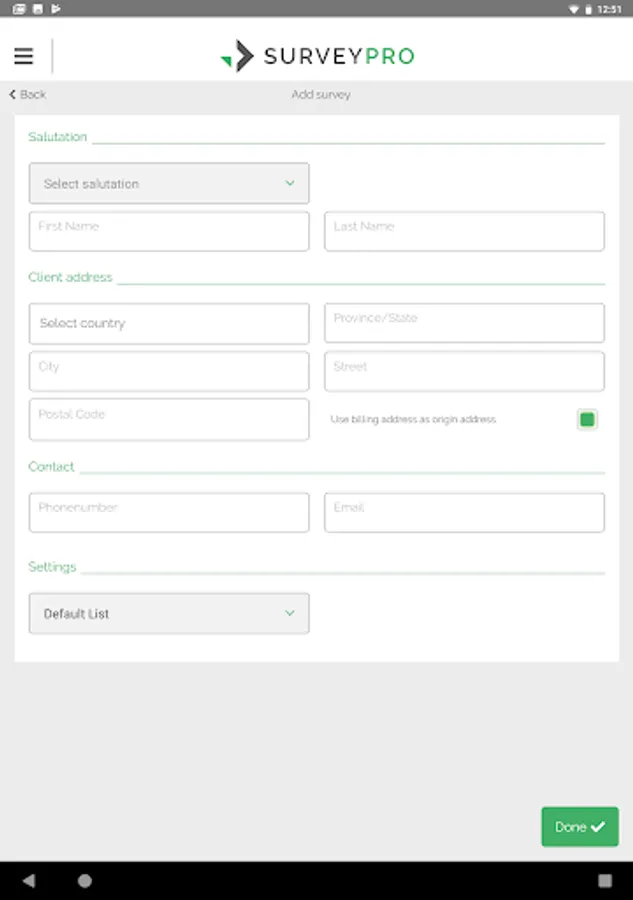Click the Done button
The width and height of the screenshot is (633, 900).
pos(579,827)
